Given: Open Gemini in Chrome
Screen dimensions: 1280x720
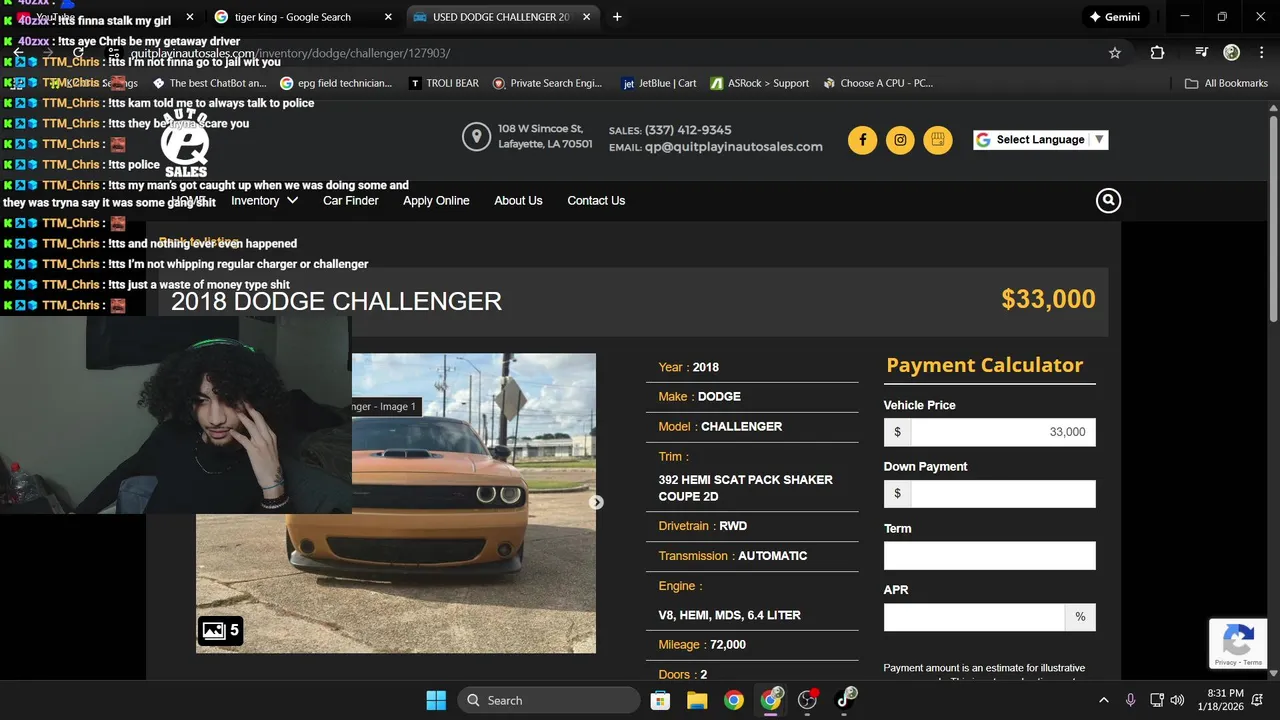Looking at the screenshot, I should (x=1115, y=17).
